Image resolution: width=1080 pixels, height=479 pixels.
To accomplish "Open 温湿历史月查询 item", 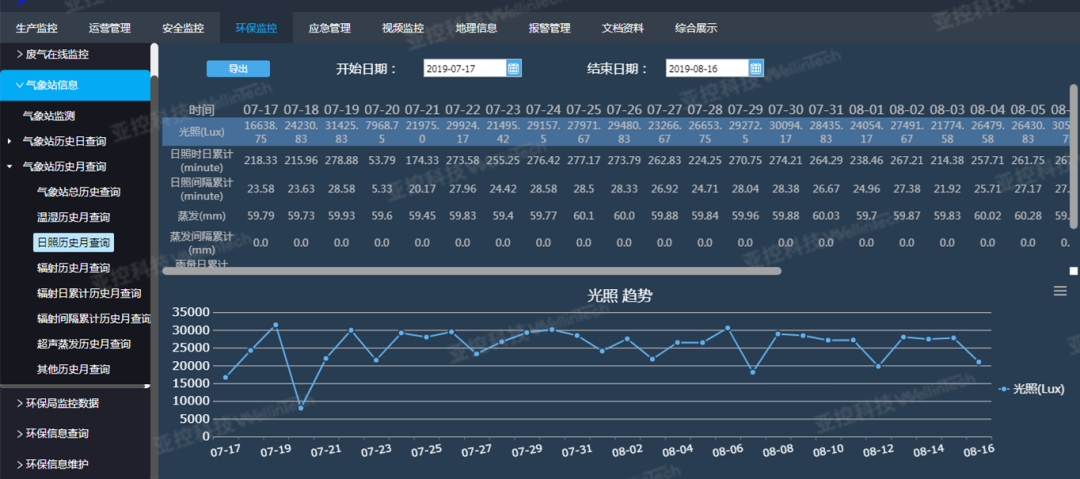I will [x=73, y=217].
